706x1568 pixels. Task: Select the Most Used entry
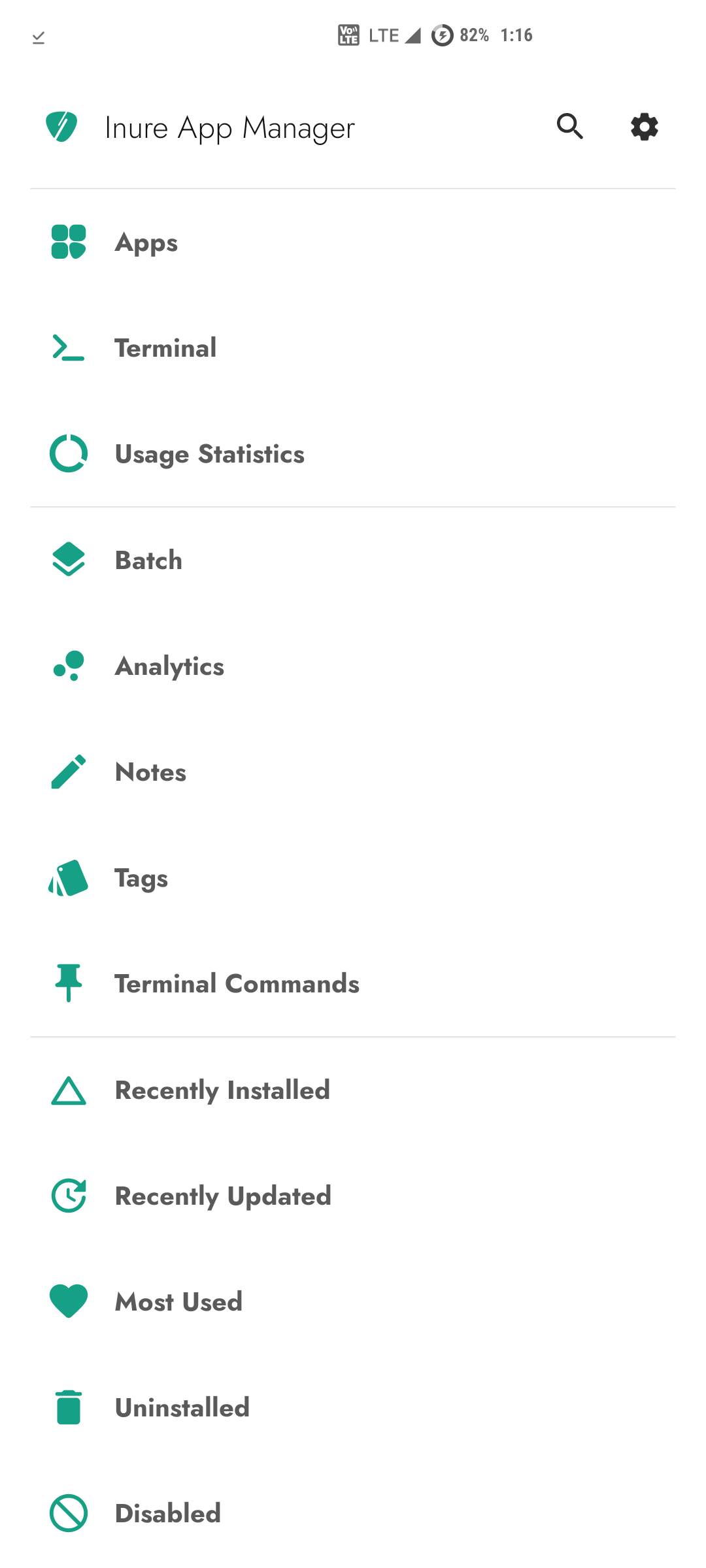(x=353, y=1301)
